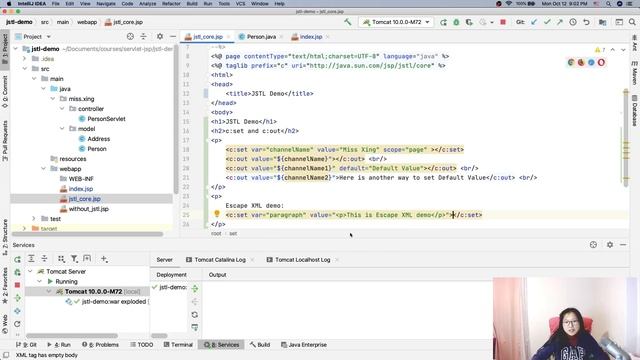Expand all services tree nodes icon
The image size is (640, 360).
click(31, 259)
